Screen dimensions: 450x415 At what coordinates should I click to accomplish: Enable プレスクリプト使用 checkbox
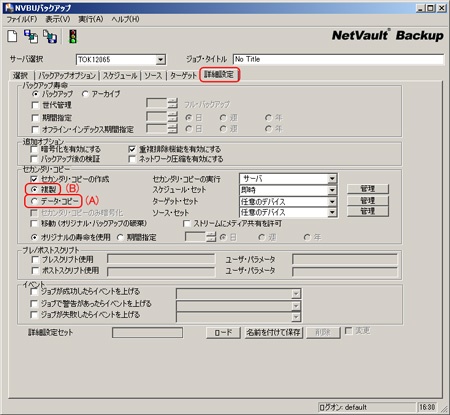(35, 259)
